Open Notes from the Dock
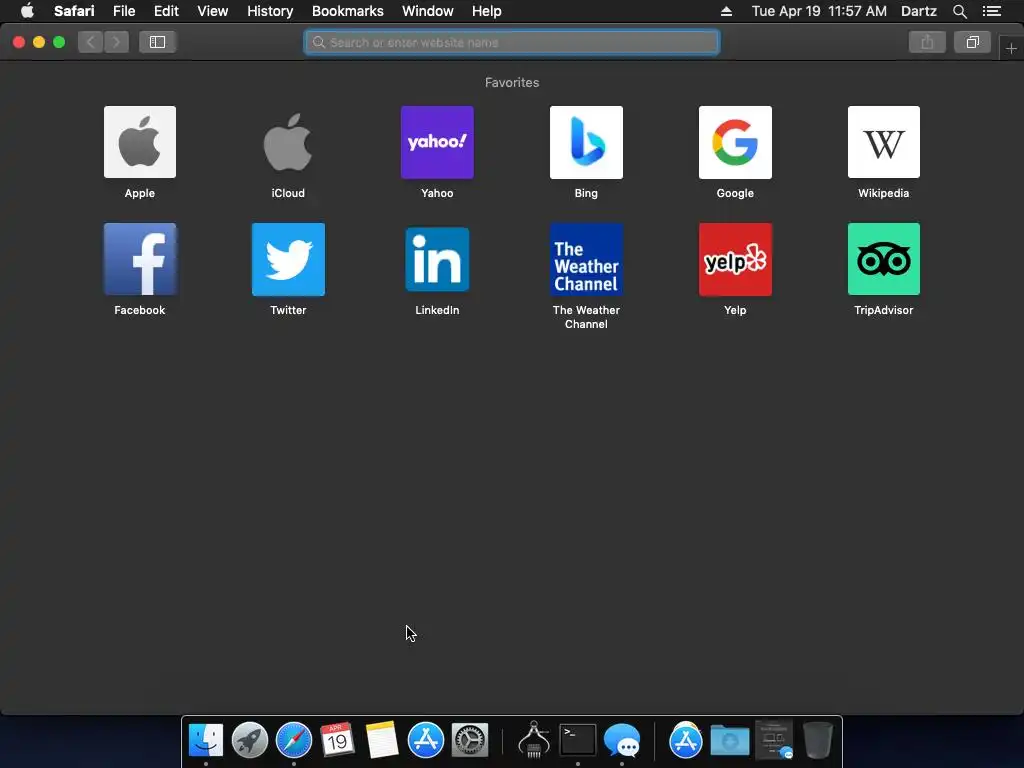This screenshot has width=1024, height=768. pyautogui.click(x=381, y=740)
